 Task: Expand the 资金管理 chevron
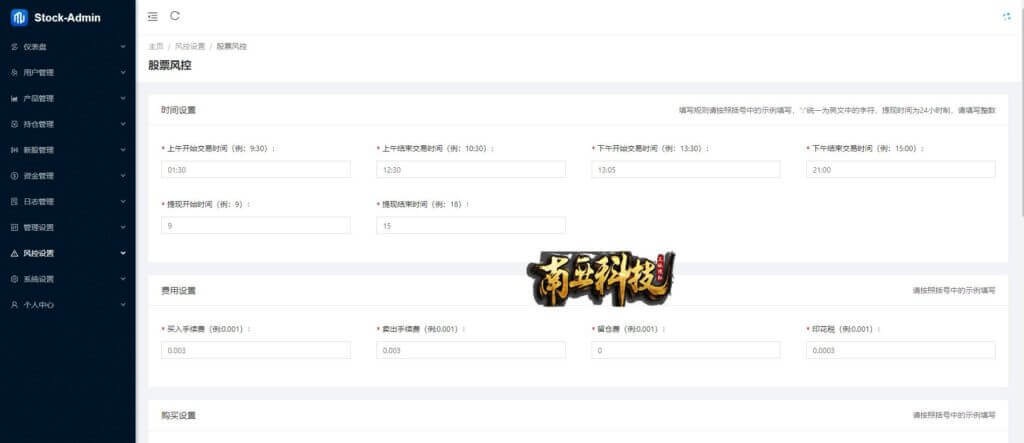coord(123,176)
